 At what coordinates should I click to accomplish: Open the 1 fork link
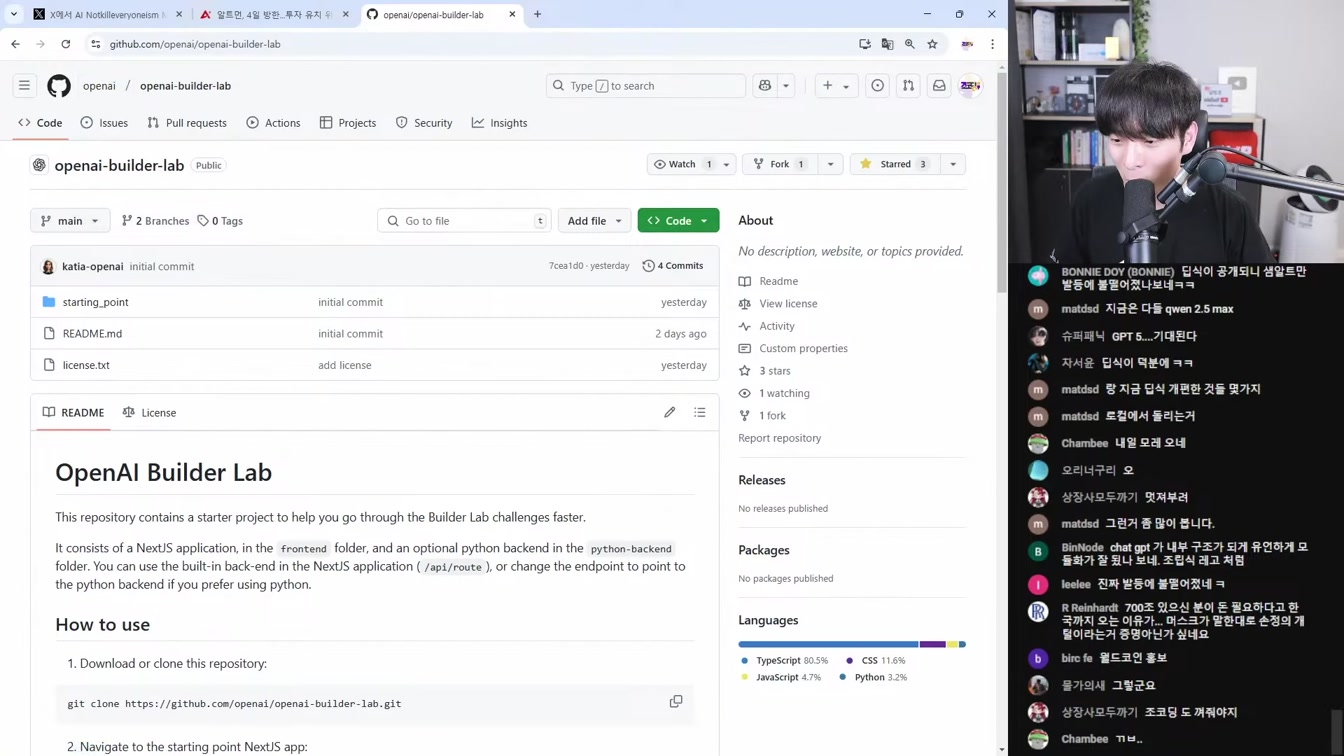[772, 416]
